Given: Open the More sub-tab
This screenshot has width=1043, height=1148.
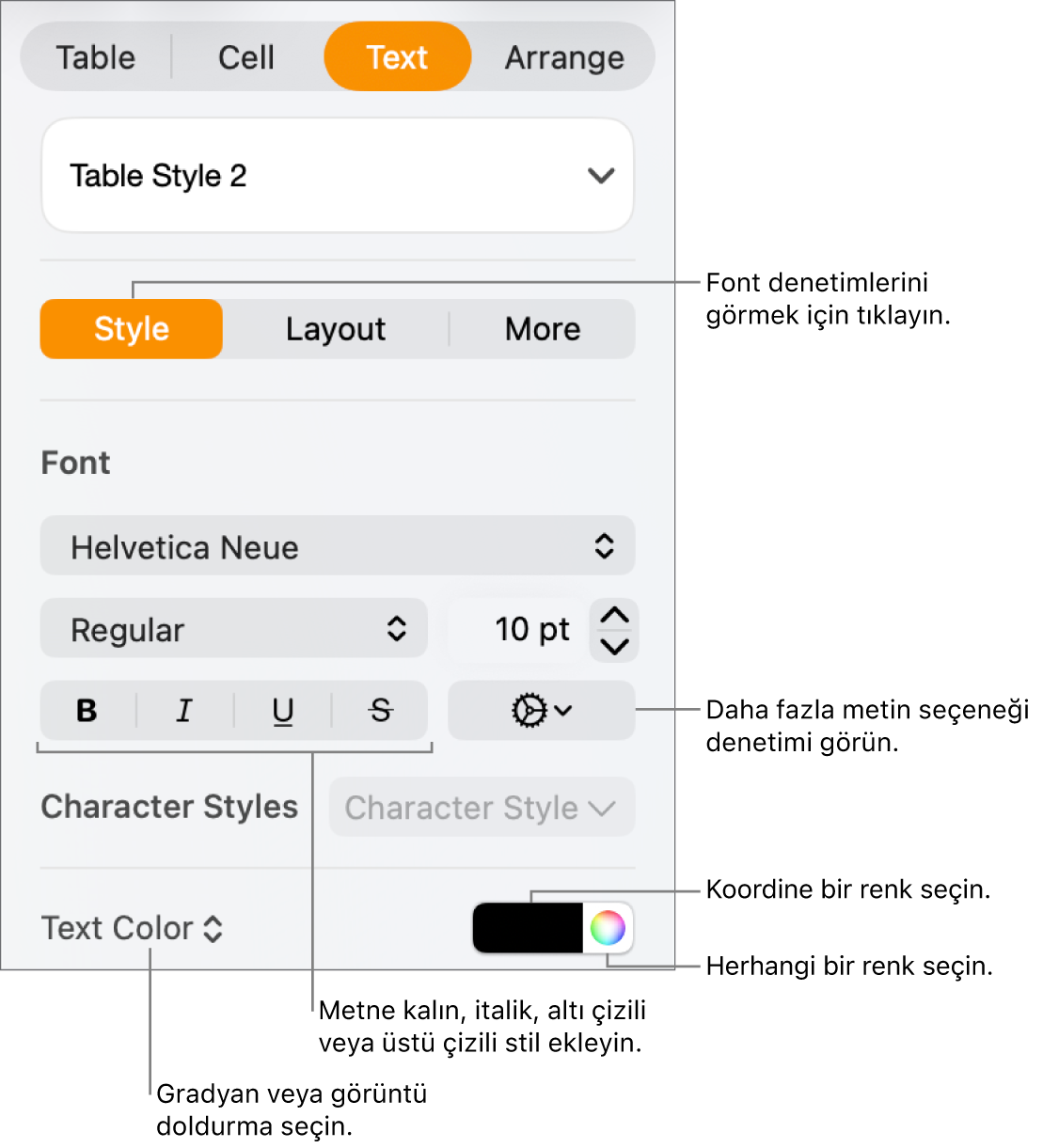Looking at the screenshot, I should 543,329.
